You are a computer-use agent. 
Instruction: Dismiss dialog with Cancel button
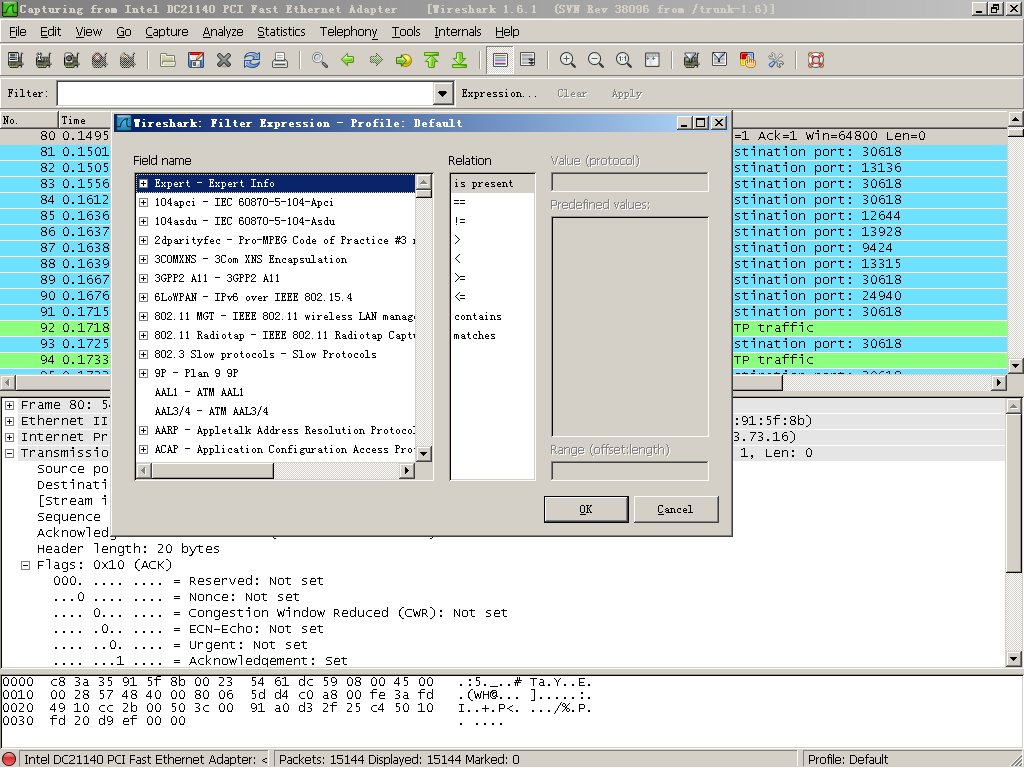click(x=675, y=509)
